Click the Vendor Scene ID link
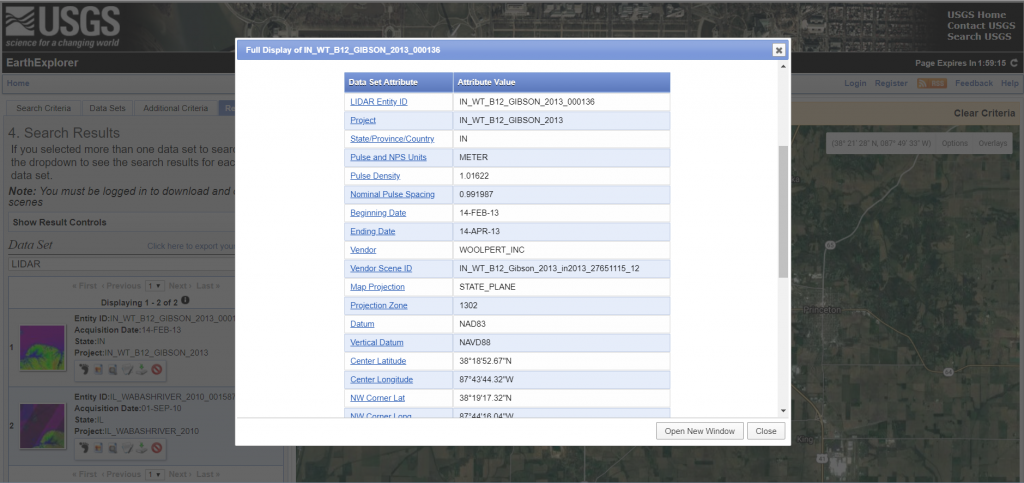 (381, 268)
